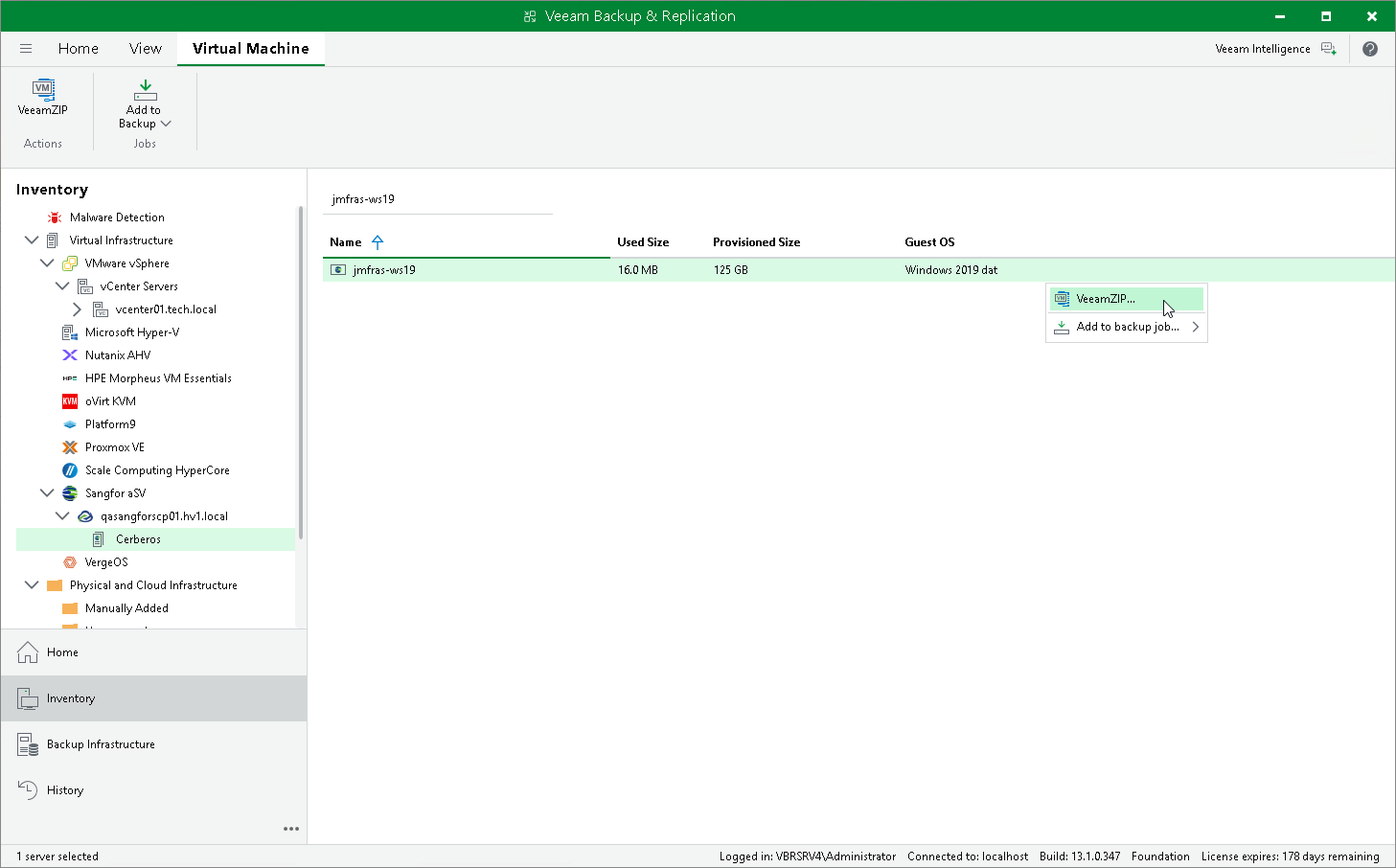Click the Nutanix AHV icon
Image resolution: width=1396 pixels, height=868 pixels.
coord(70,355)
